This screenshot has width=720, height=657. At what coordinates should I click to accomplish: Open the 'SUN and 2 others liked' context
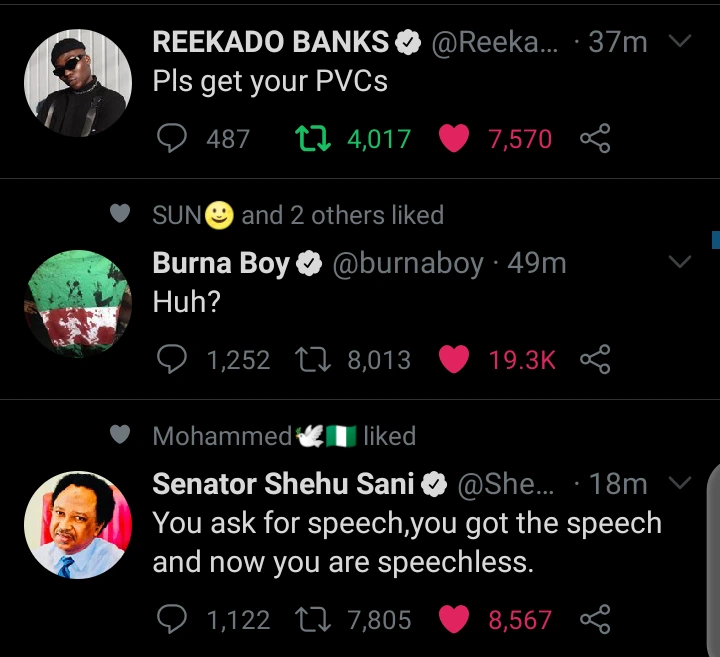click(x=298, y=215)
